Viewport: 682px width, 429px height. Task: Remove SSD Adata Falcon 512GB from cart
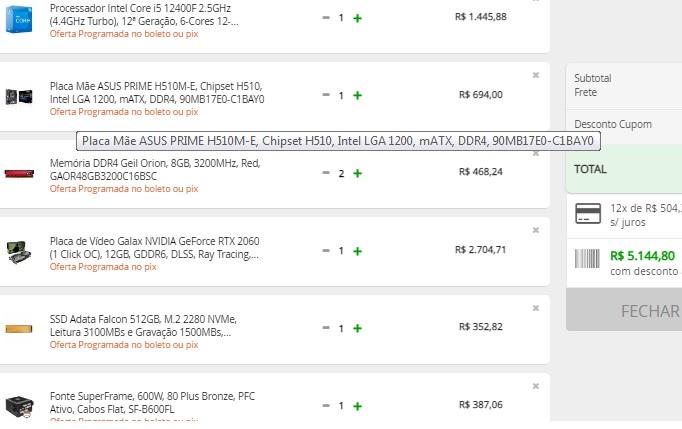tap(536, 308)
